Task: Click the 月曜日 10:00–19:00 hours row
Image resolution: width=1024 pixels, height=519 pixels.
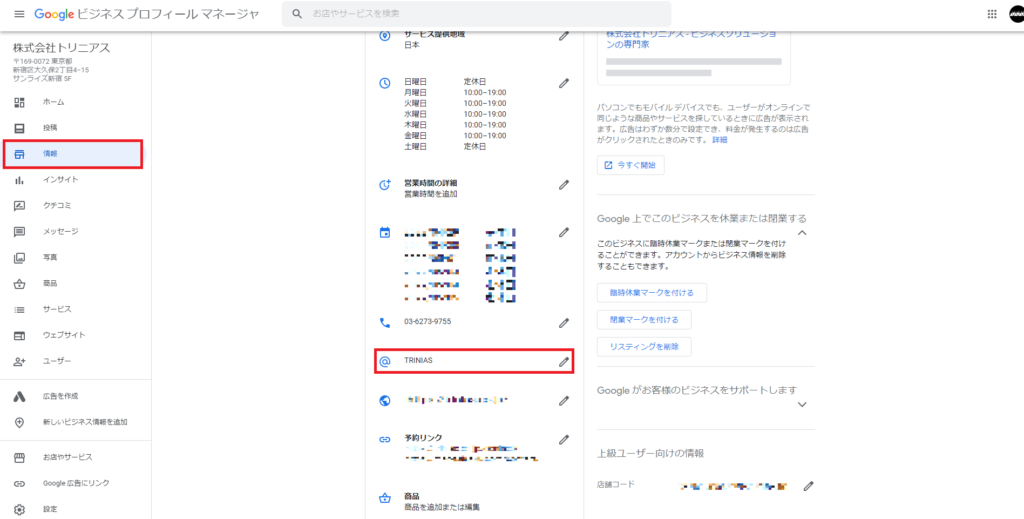Action: pos(455,93)
